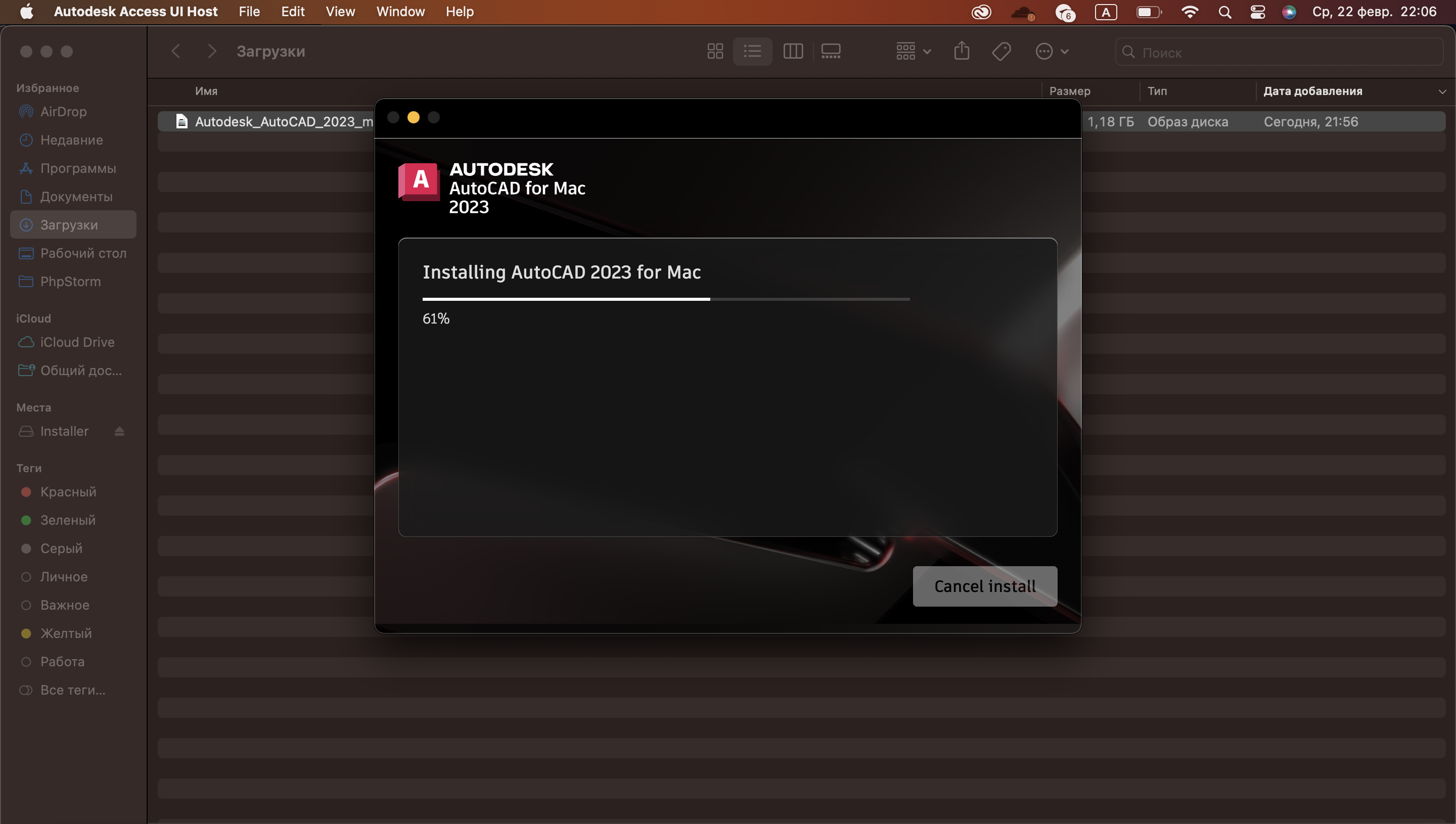This screenshot has width=1456, height=824.
Task: Open the Window menu
Action: pyautogui.click(x=400, y=12)
